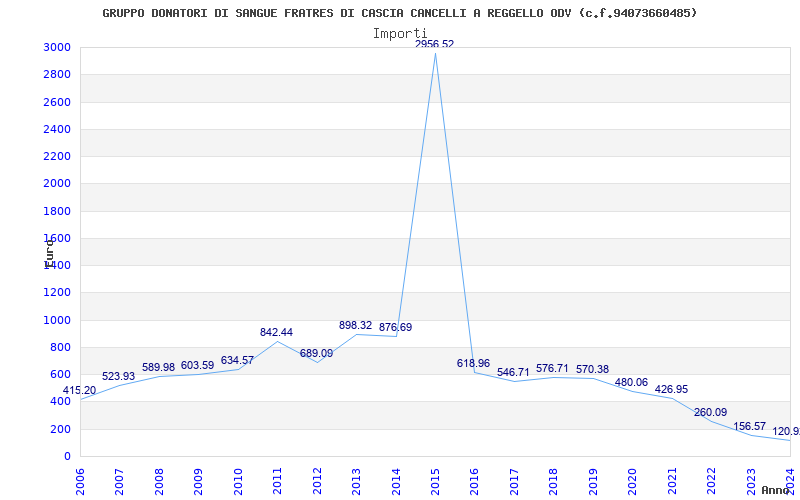
Task: Select the 0 y-axis tick label
Action: 67,456
